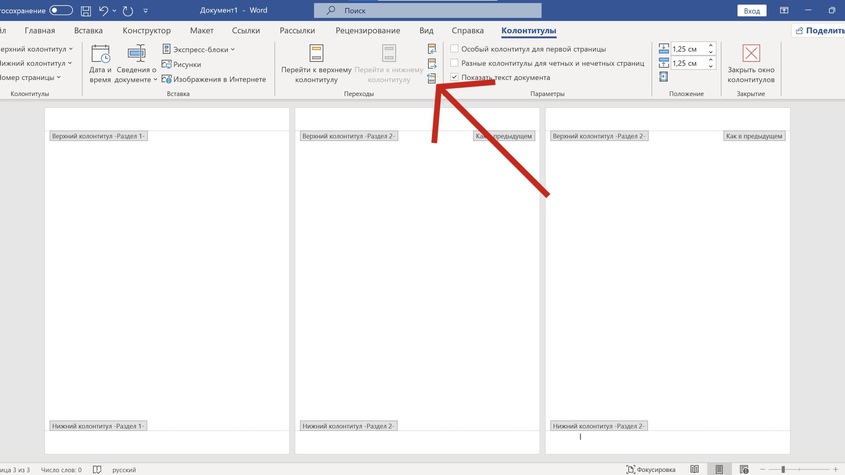Click the Link to Previous icon

coord(431,78)
